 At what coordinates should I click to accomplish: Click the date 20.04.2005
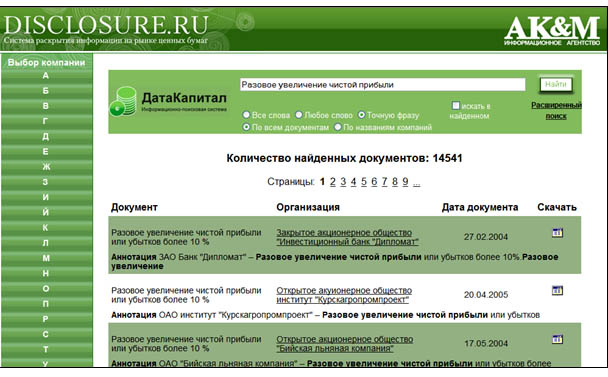point(486,295)
